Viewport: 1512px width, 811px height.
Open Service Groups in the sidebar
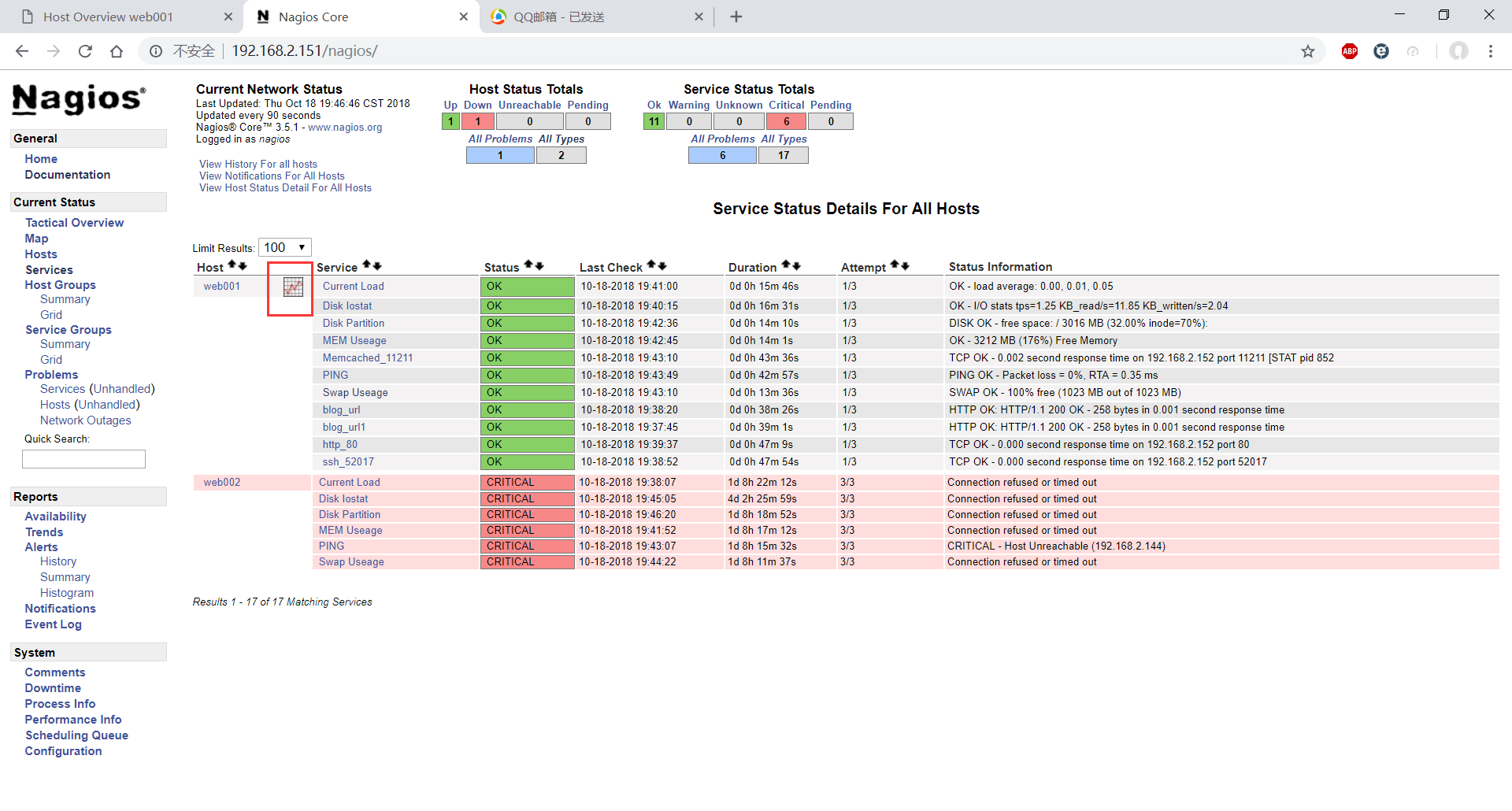[69, 330]
